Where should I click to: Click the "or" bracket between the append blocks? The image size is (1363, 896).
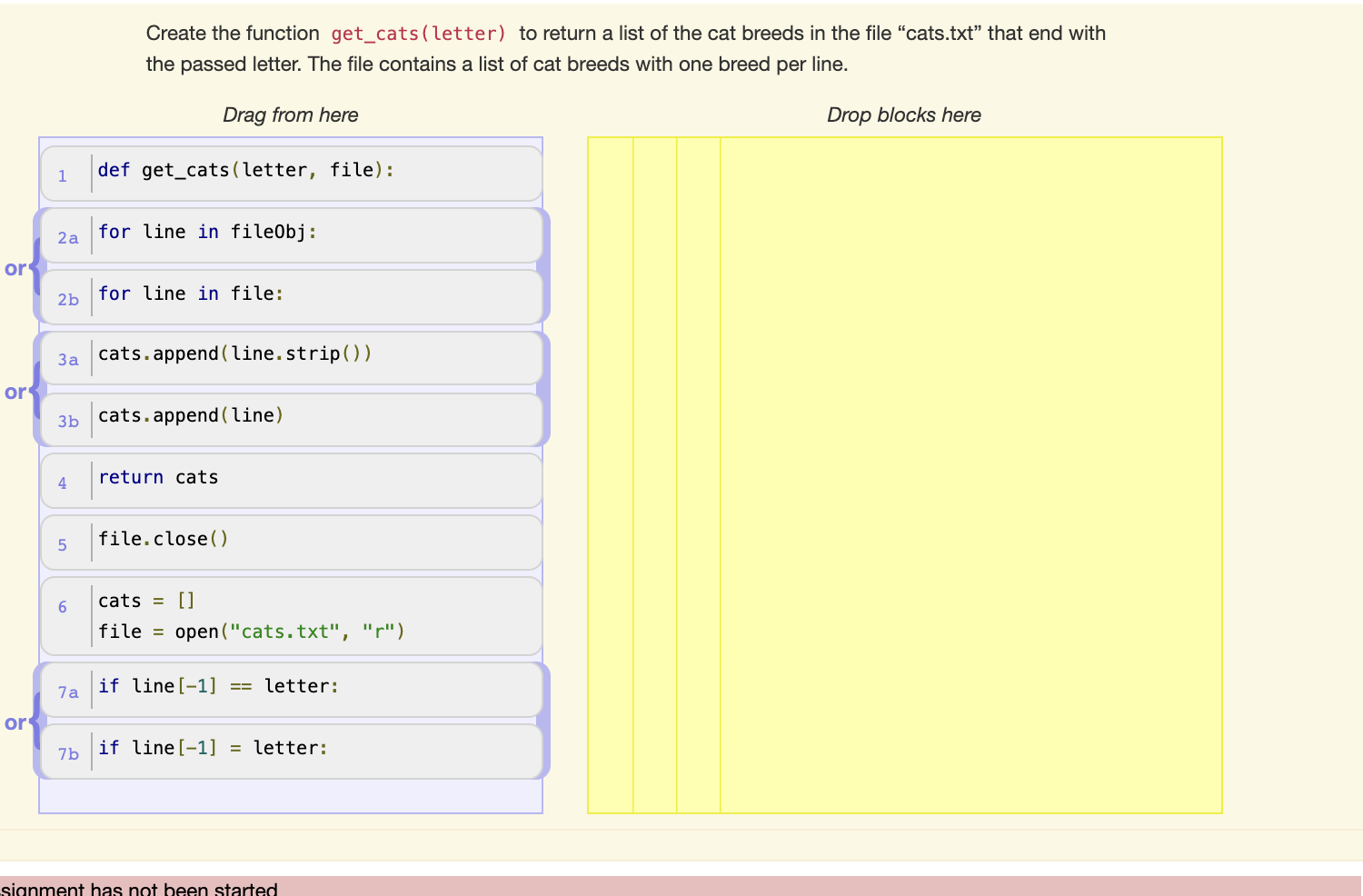coord(16,392)
